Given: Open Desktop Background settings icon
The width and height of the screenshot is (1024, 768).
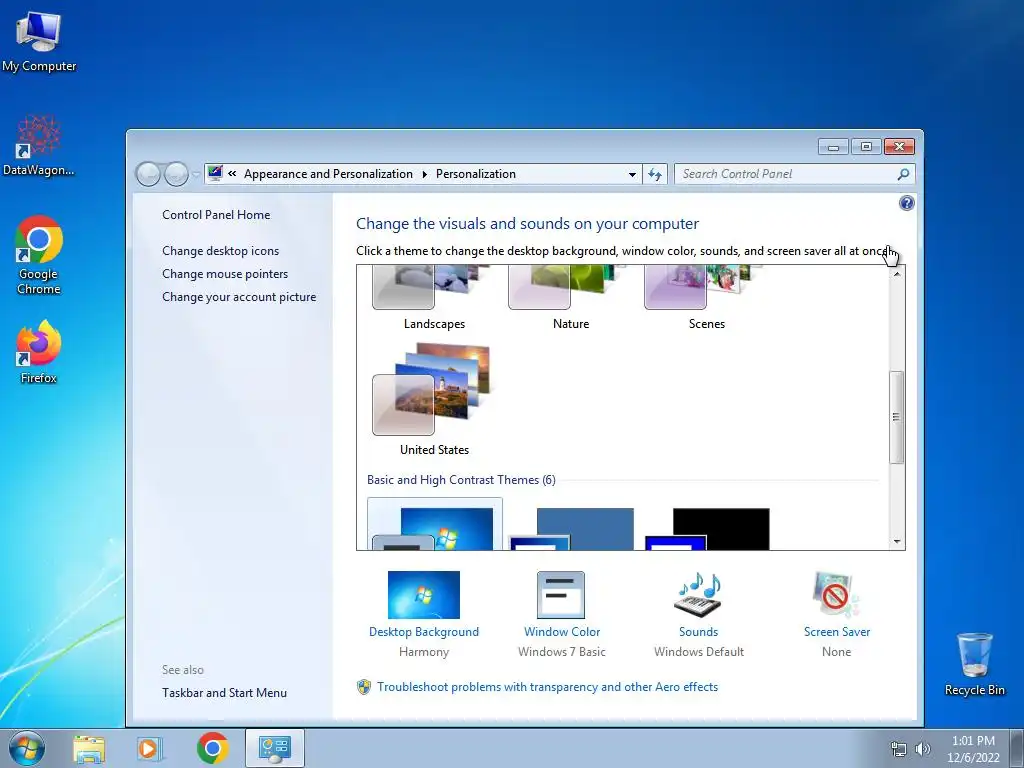Looking at the screenshot, I should point(424,595).
